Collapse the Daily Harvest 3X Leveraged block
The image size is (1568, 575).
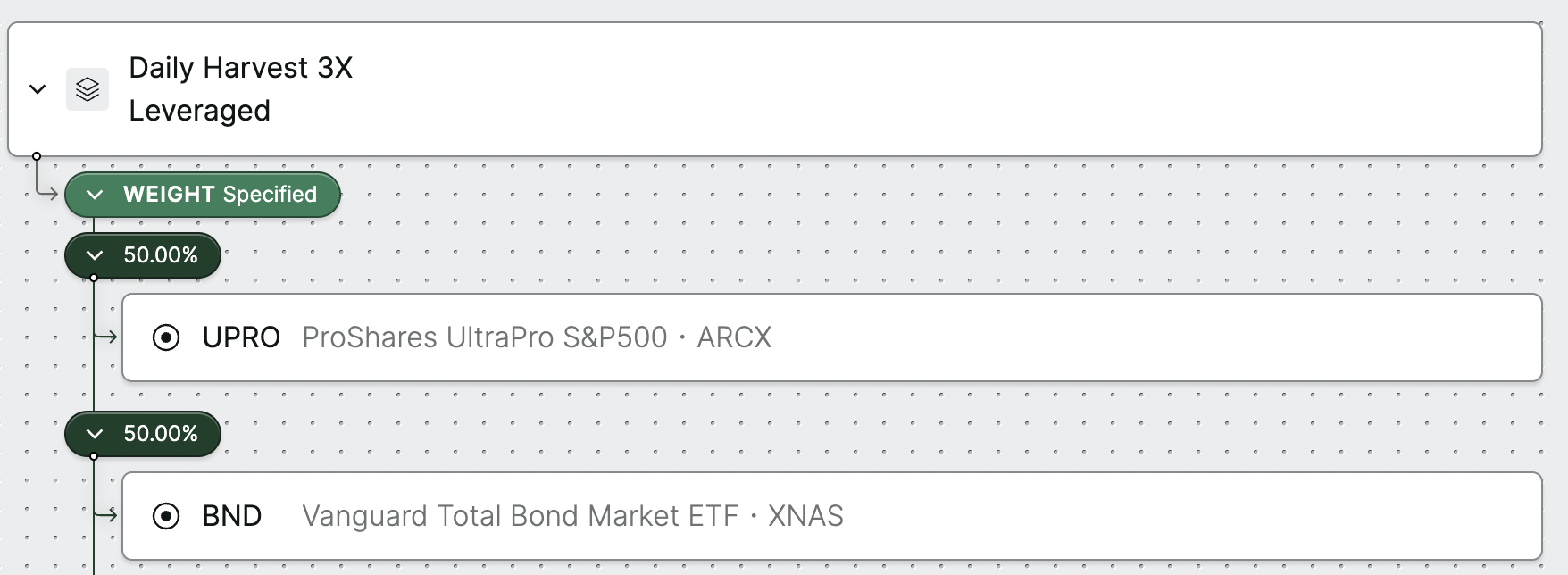(x=38, y=89)
